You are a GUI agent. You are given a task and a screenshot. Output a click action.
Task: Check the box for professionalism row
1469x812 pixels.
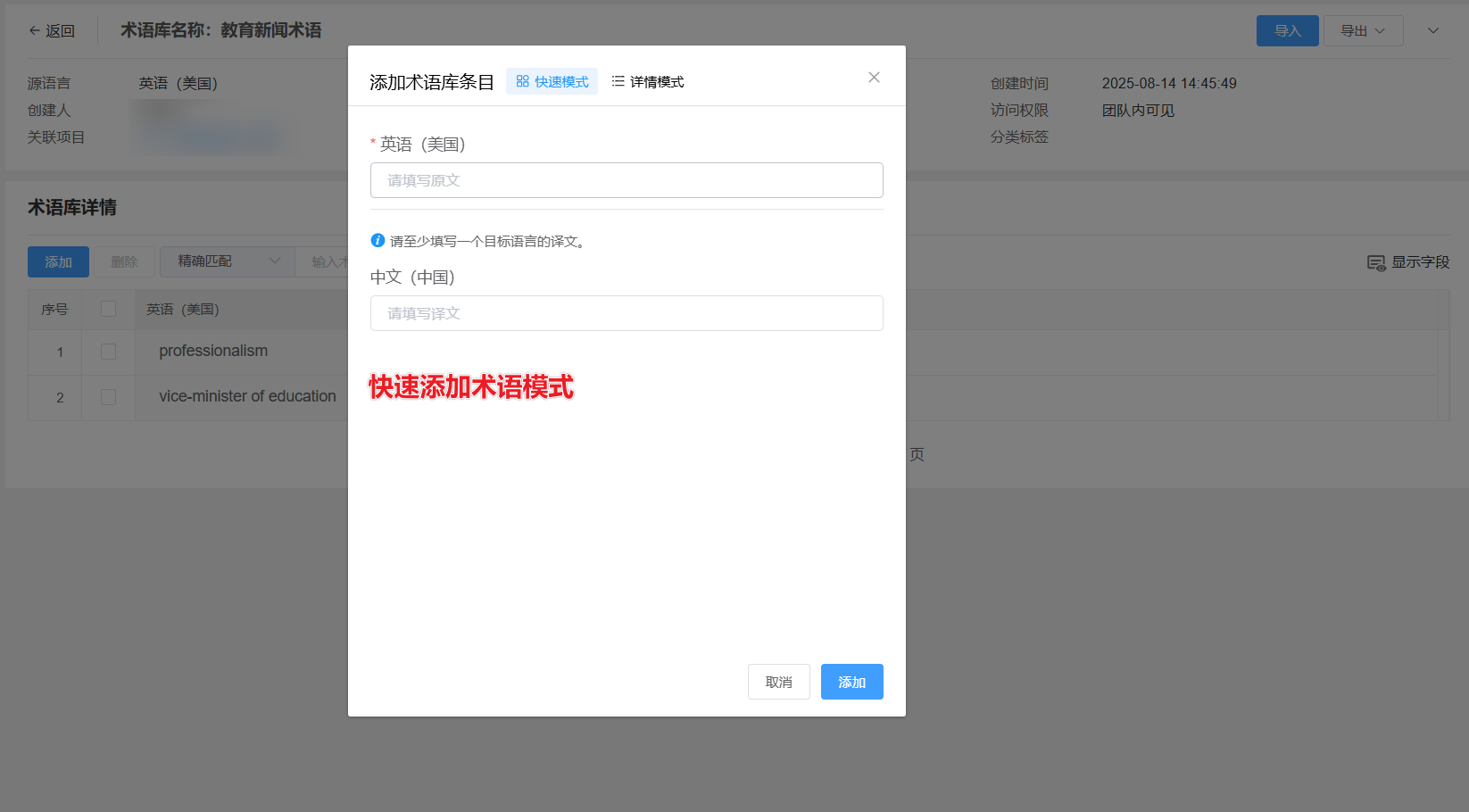click(109, 352)
